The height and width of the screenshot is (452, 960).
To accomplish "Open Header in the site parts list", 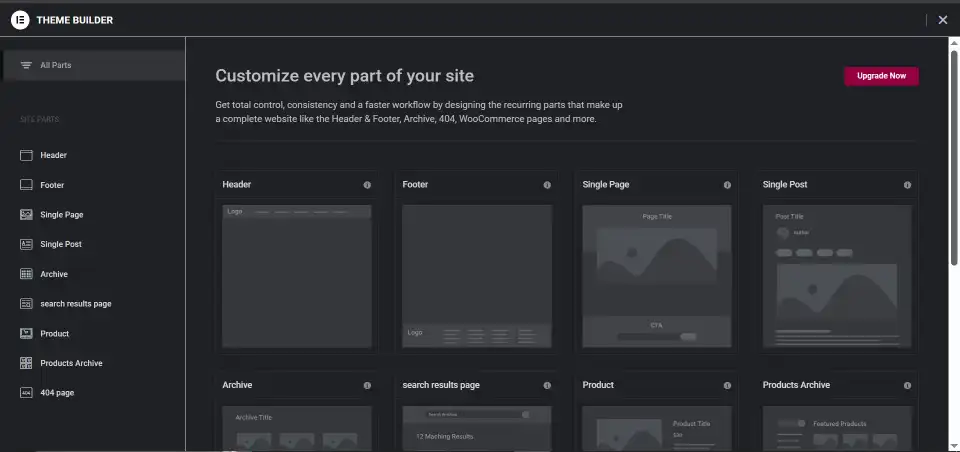I will click(53, 156).
